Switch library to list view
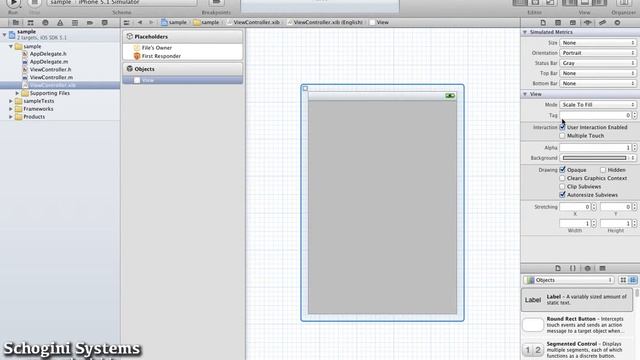 pos(633,280)
